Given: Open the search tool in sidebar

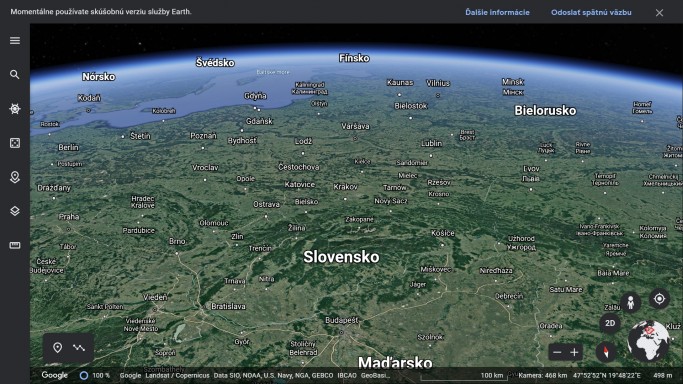Looking at the screenshot, I should point(15,74).
